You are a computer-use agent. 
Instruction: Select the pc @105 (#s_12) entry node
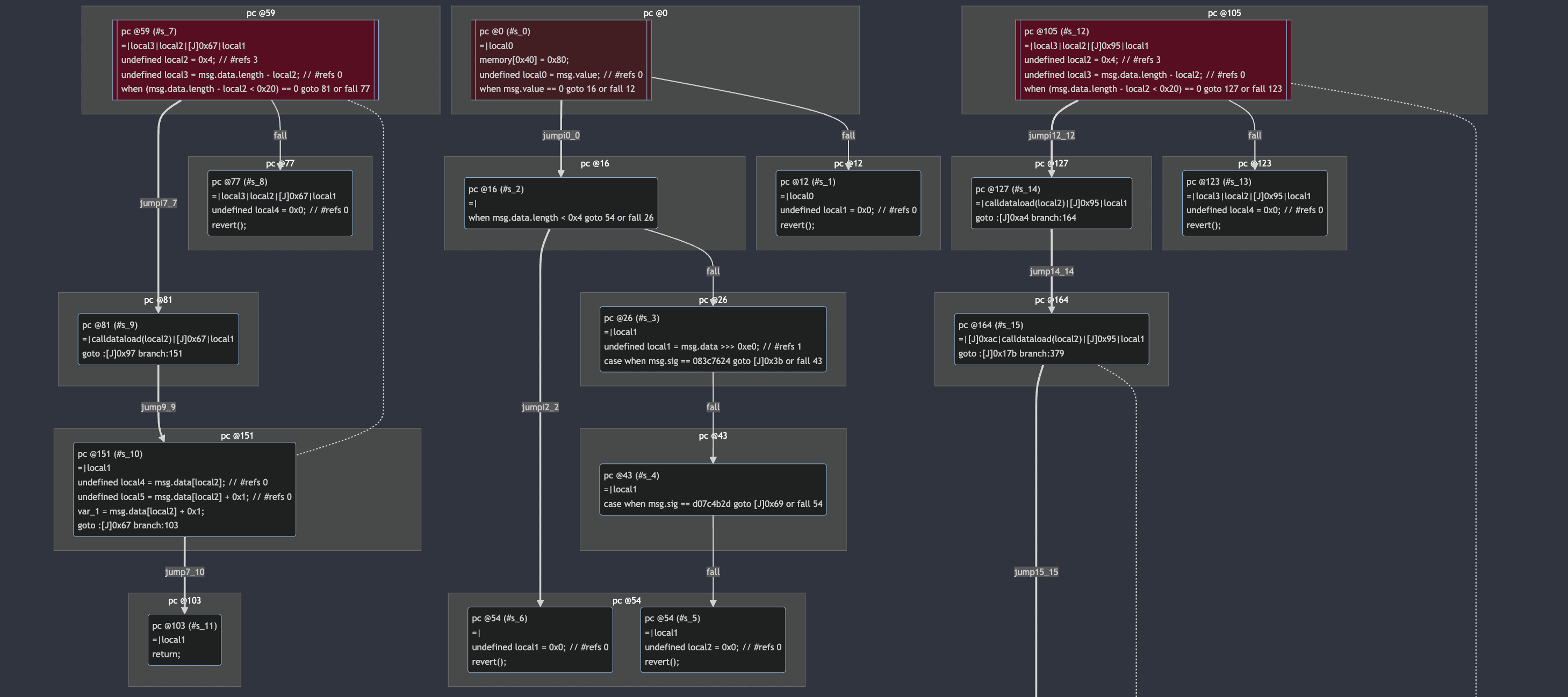1153,60
